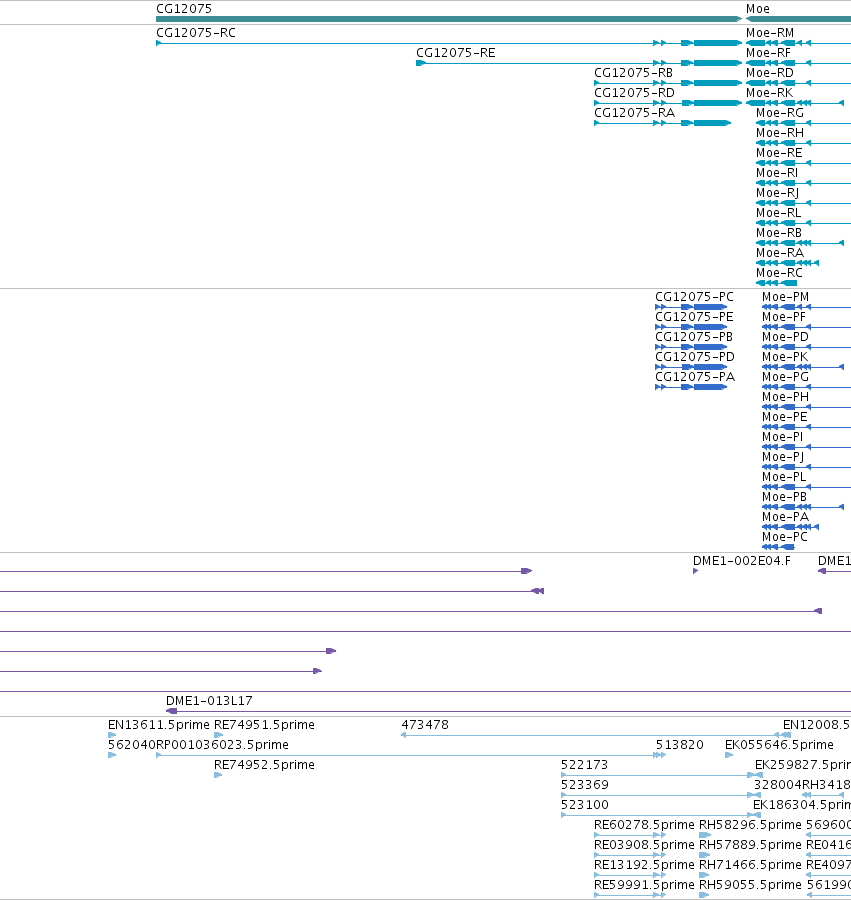This screenshot has height=900, width=851.
Task: Select the 513820 cDNA label
Action: (680, 745)
